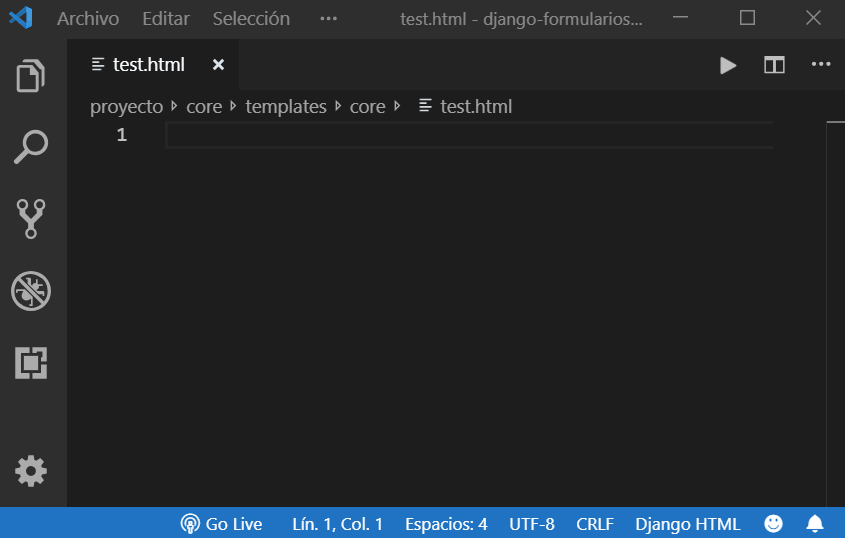Open the Explorer view in activity bar
This screenshot has width=845, height=538.
point(31,75)
